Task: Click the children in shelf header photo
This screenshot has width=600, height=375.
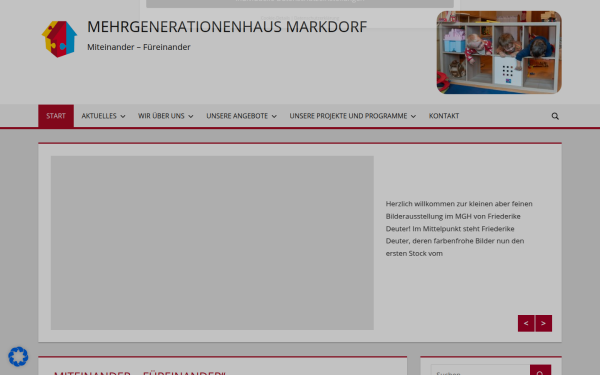Action: 499,52
